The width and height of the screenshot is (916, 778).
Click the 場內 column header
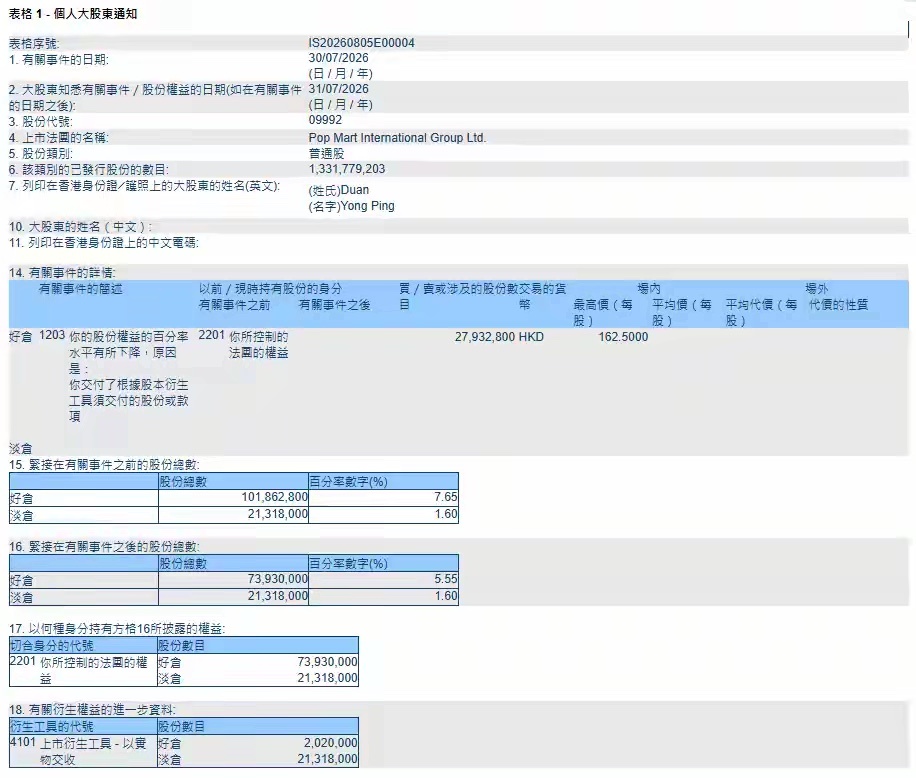[649, 289]
